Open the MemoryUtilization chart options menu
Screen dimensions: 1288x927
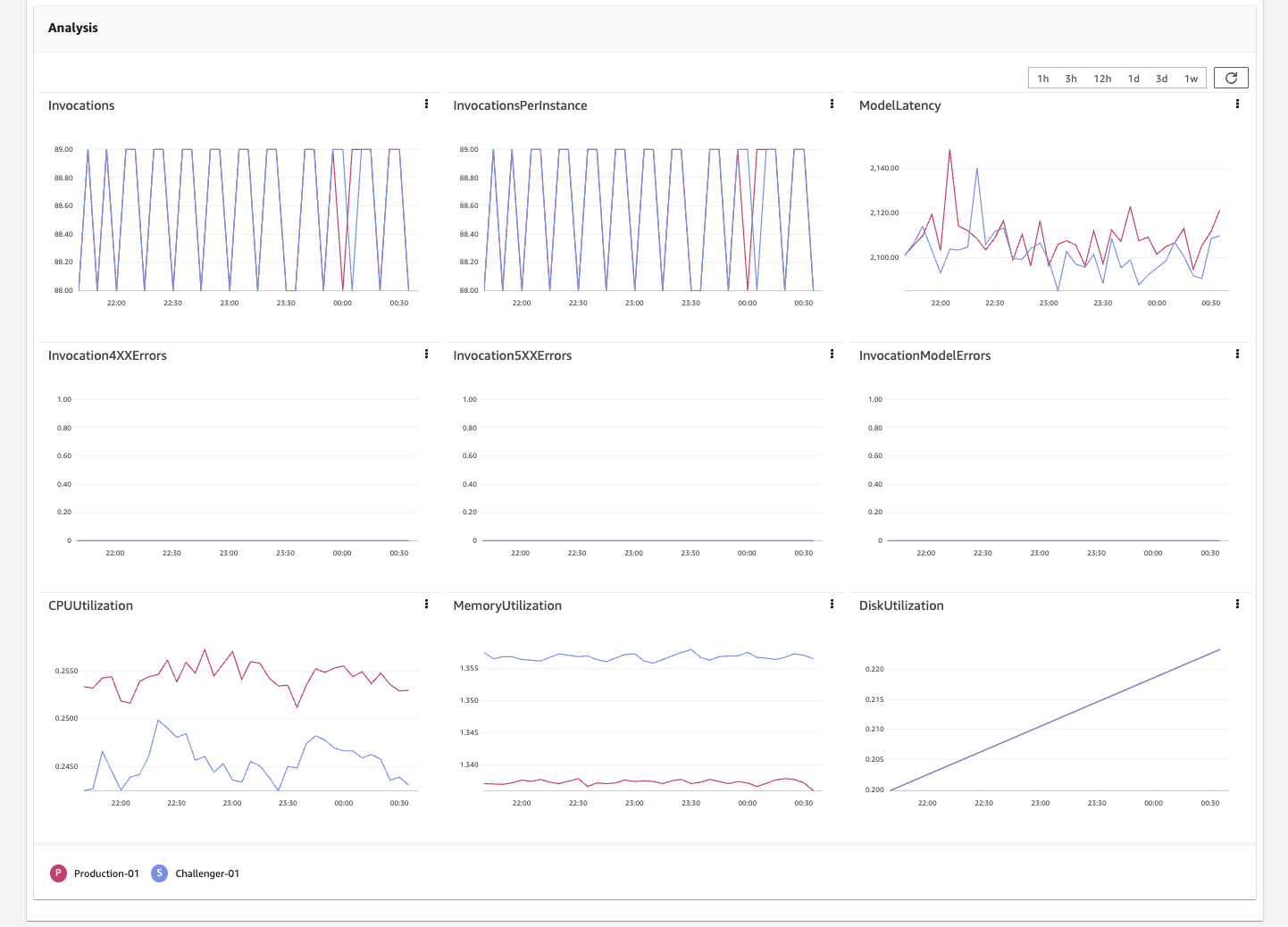832,604
